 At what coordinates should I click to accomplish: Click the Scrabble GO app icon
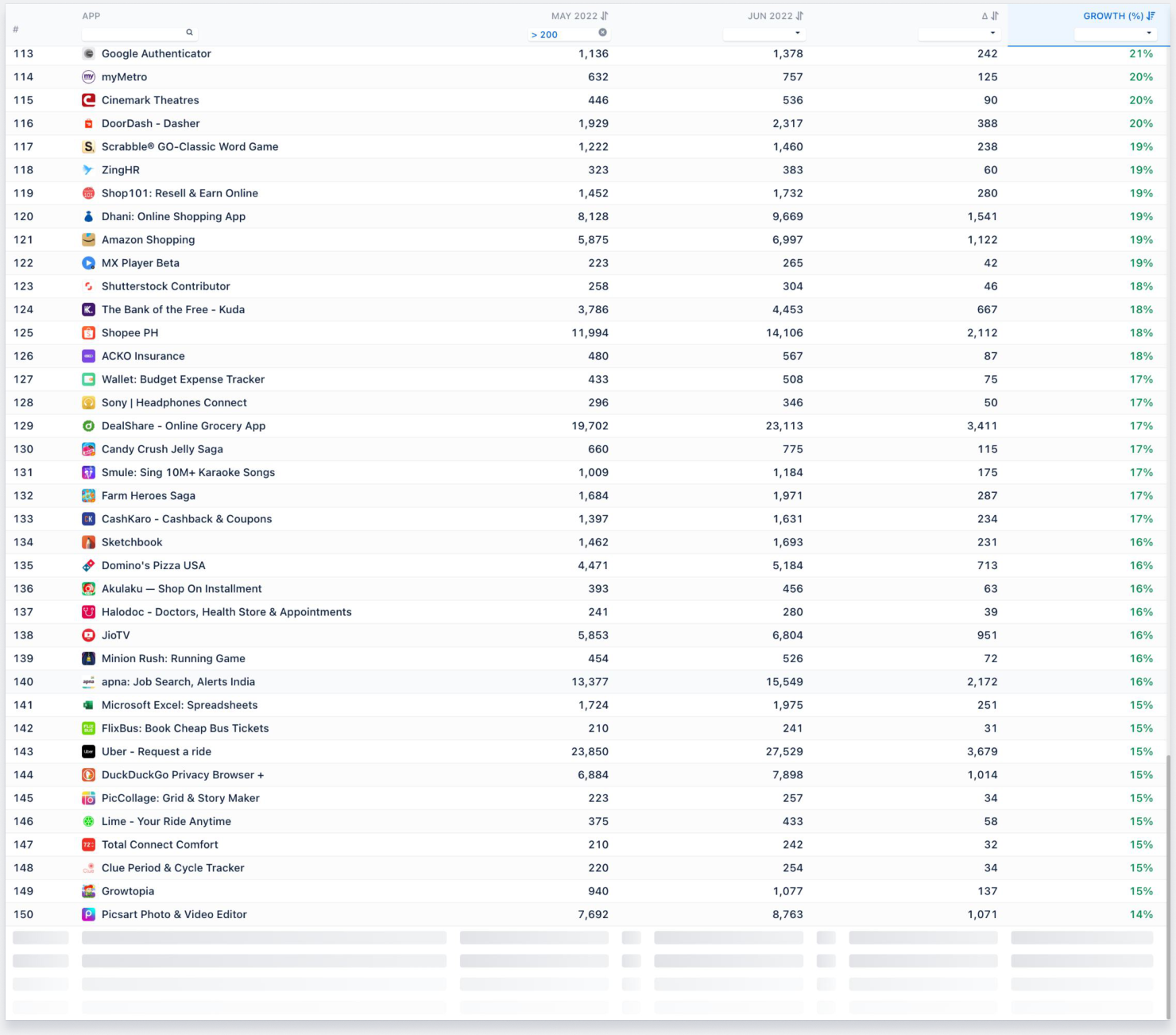[x=89, y=147]
